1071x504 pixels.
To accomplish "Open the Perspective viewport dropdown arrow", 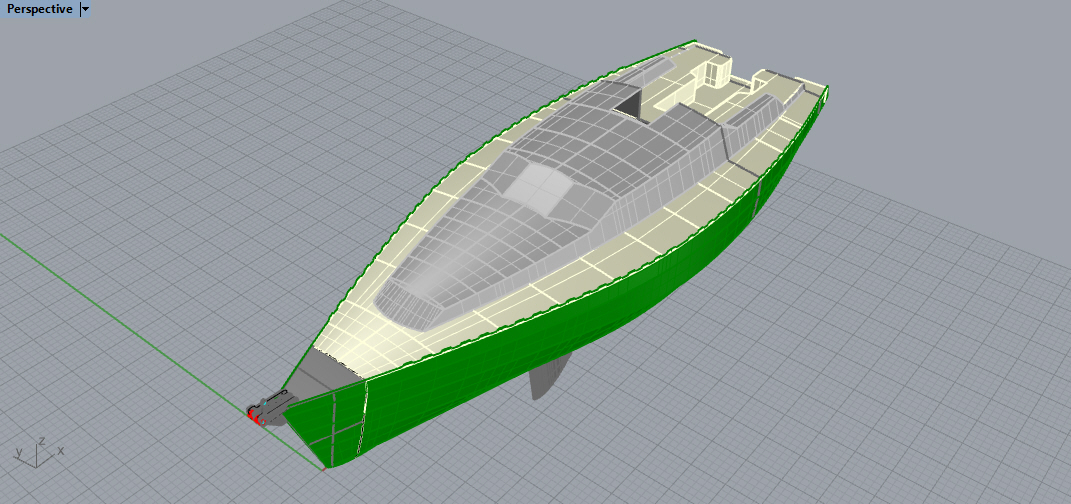I will click(85, 9).
